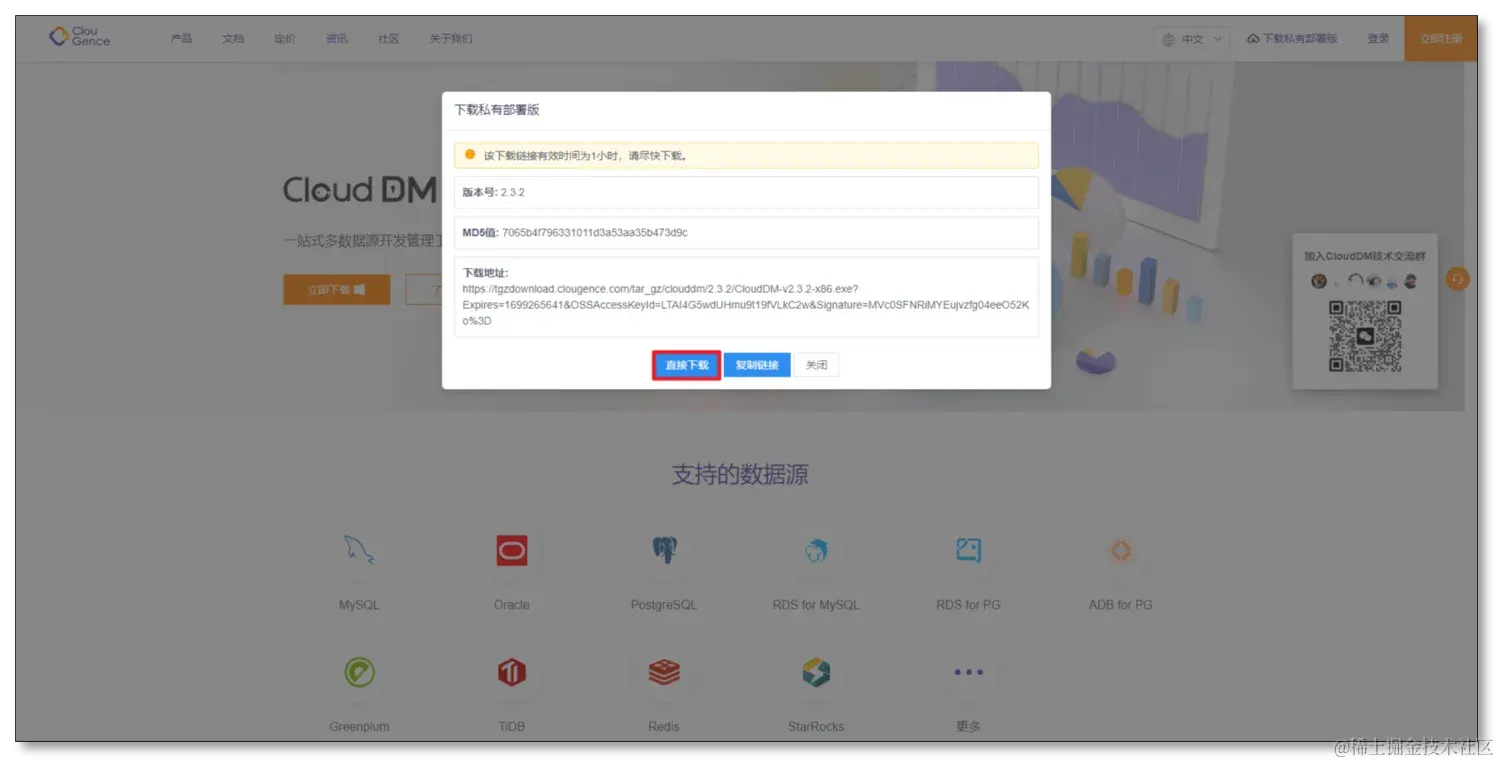Click the CloudGence logo
Screen dimensions: 1500x764
pos(80,37)
